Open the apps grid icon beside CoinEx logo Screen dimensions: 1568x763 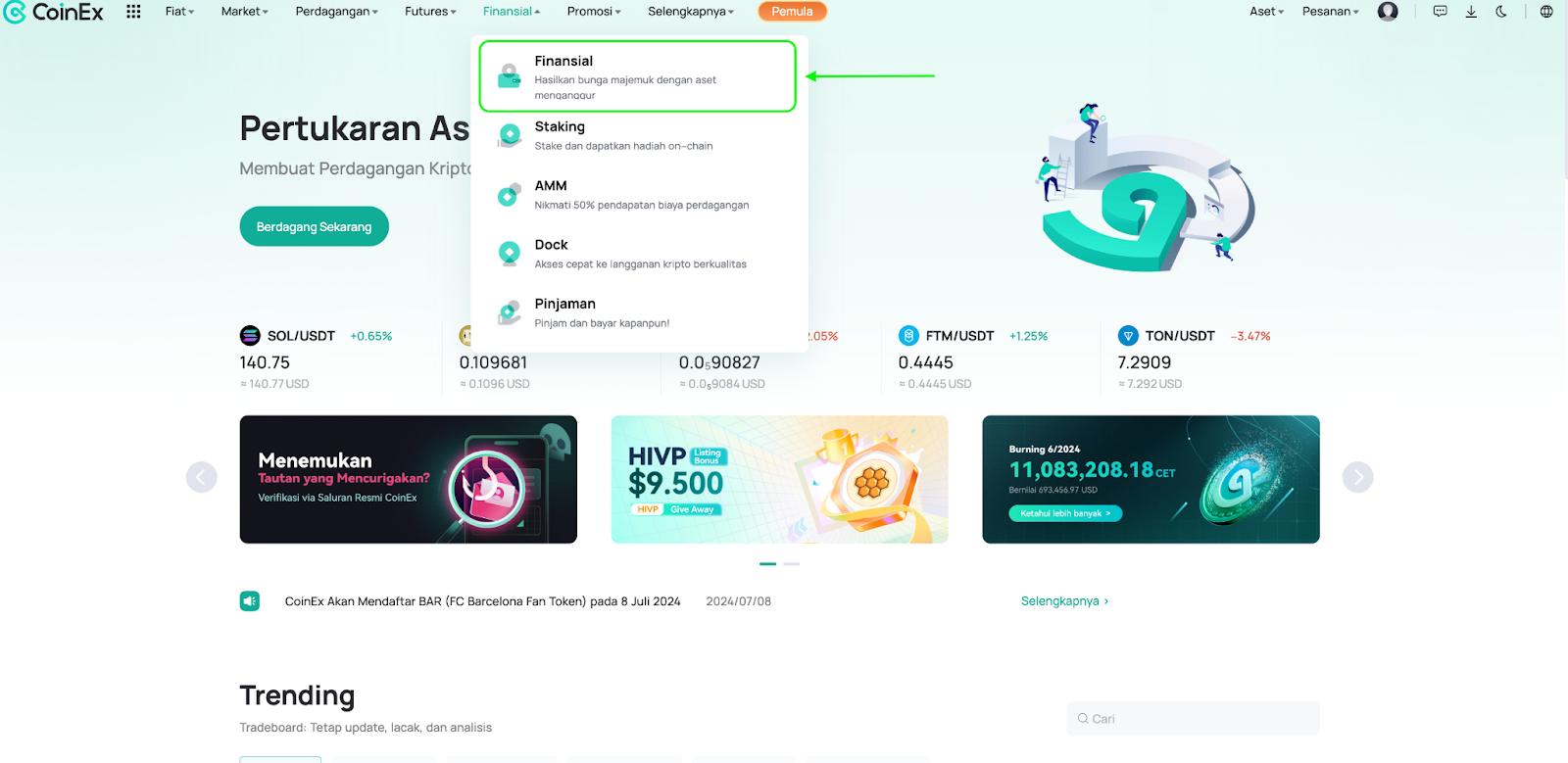click(133, 12)
